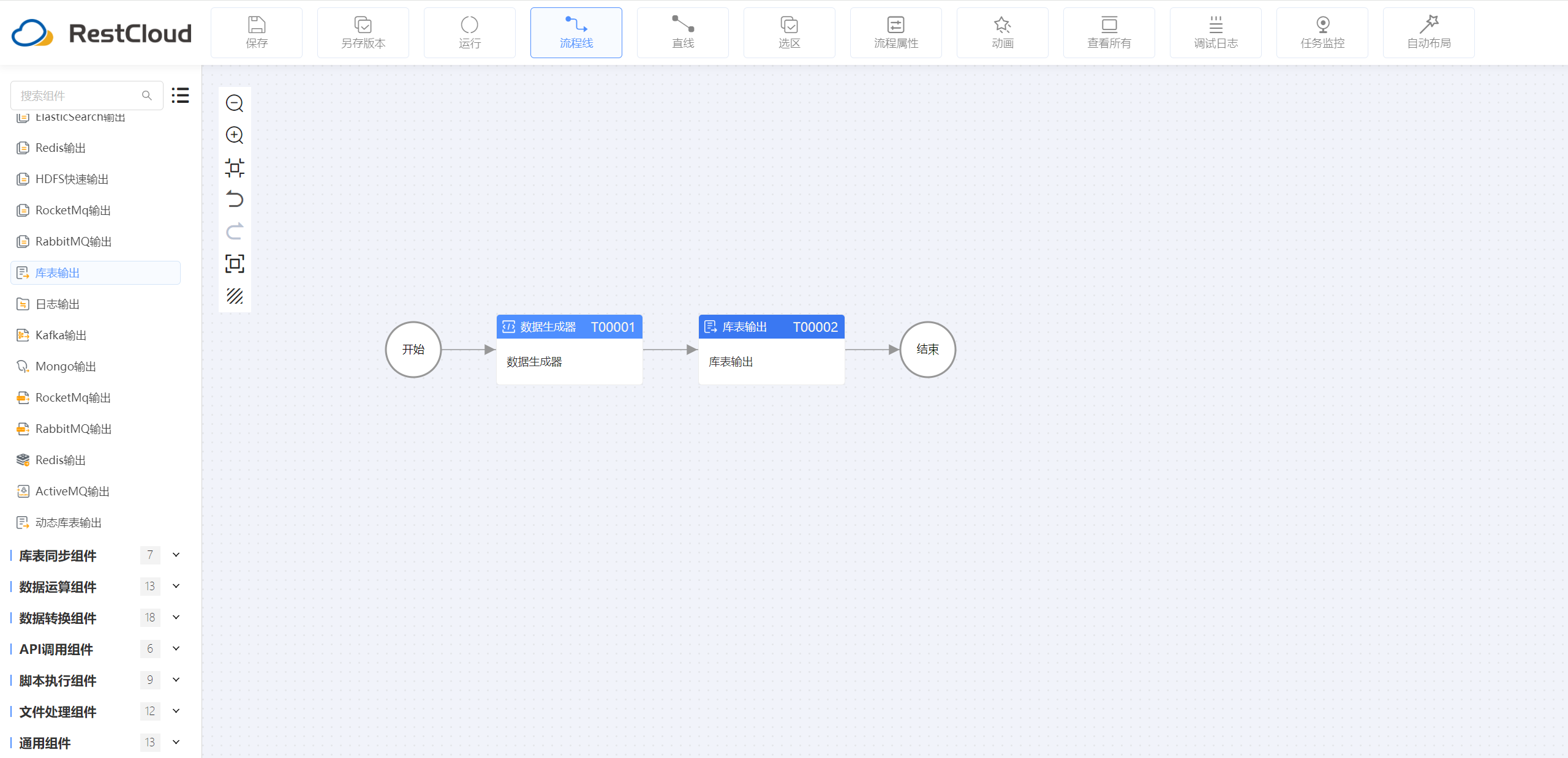Click the Mongo输出 leaf icon
Image resolution: width=1568 pixels, height=758 pixels.
pos(23,366)
